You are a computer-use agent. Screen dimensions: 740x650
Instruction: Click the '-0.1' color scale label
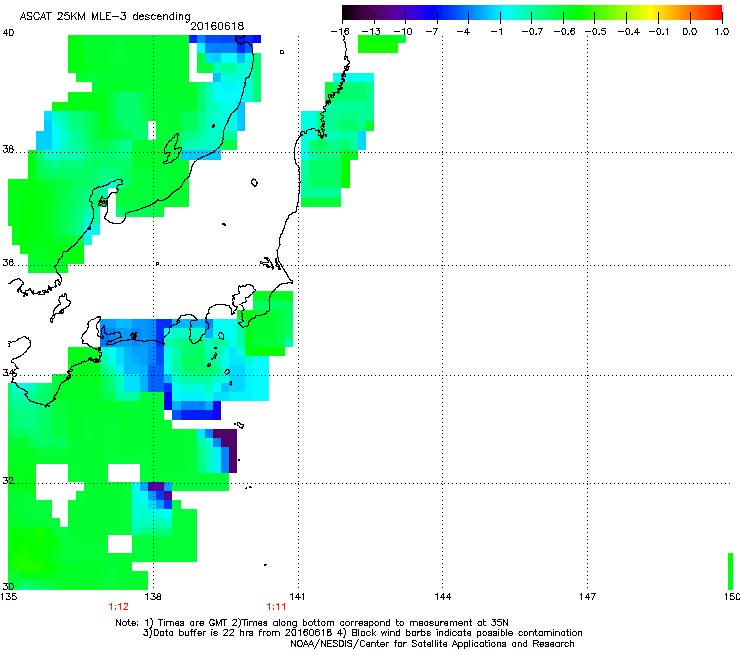[659, 32]
